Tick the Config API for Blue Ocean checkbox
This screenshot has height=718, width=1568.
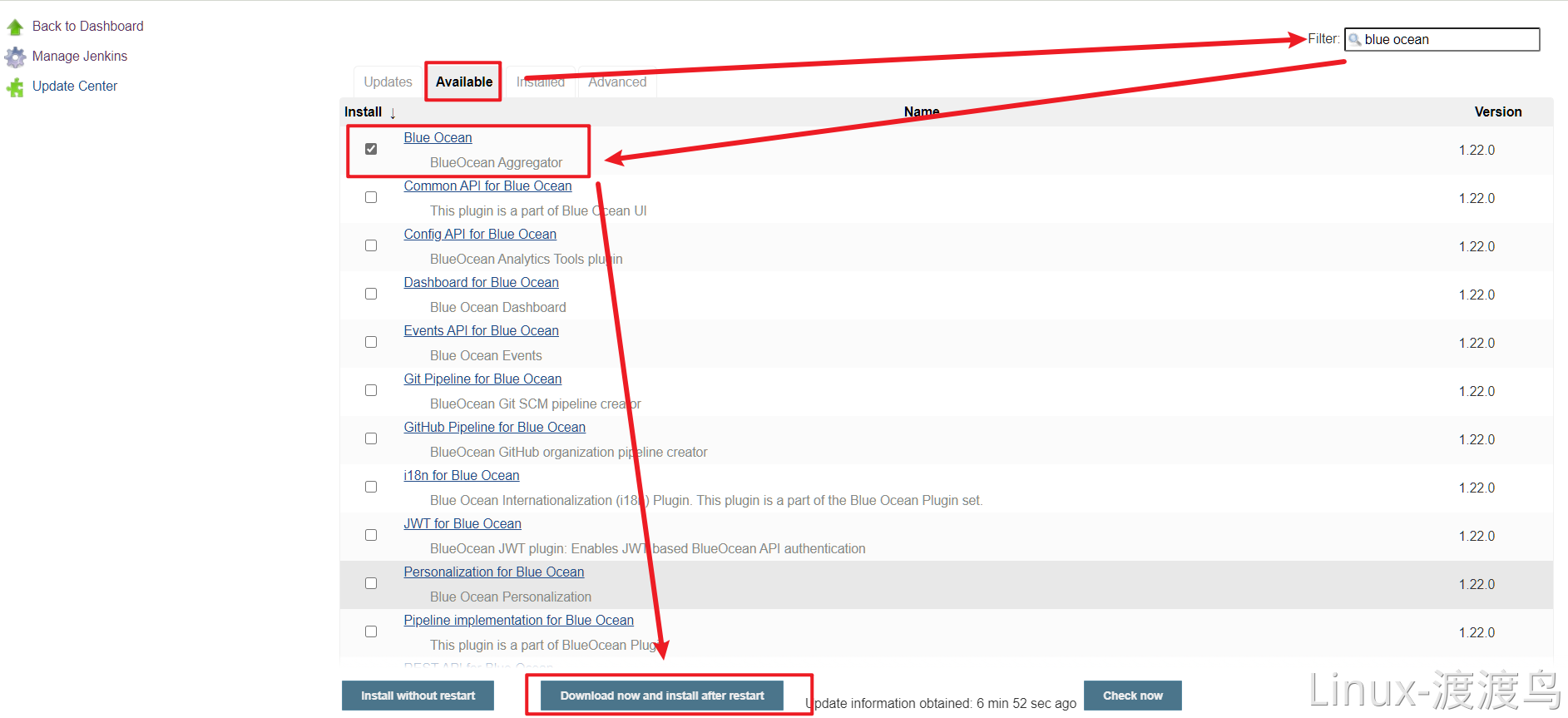pyautogui.click(x=371, y=245)
